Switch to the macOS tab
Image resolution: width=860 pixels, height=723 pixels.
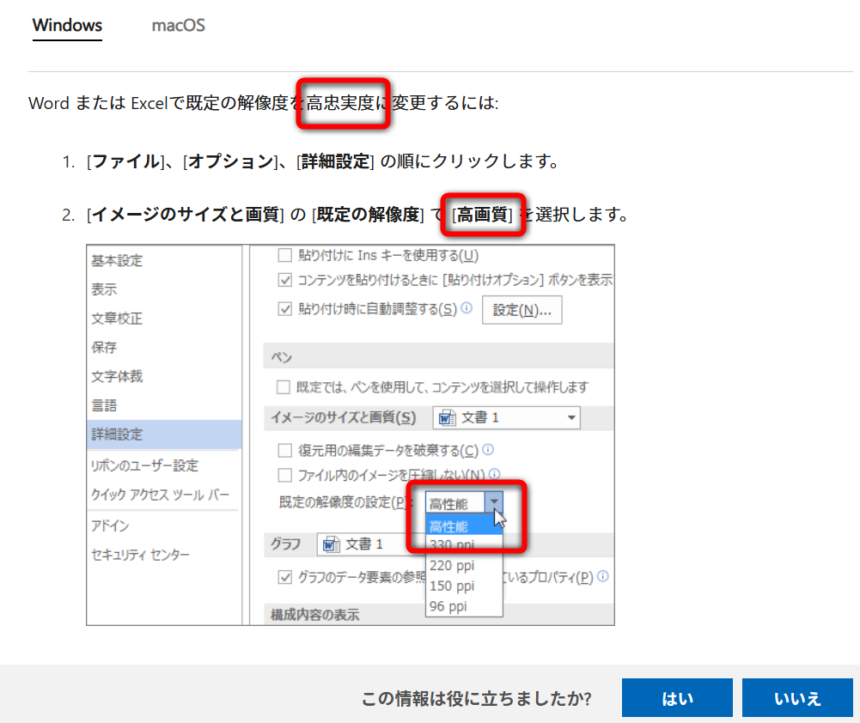178,25
